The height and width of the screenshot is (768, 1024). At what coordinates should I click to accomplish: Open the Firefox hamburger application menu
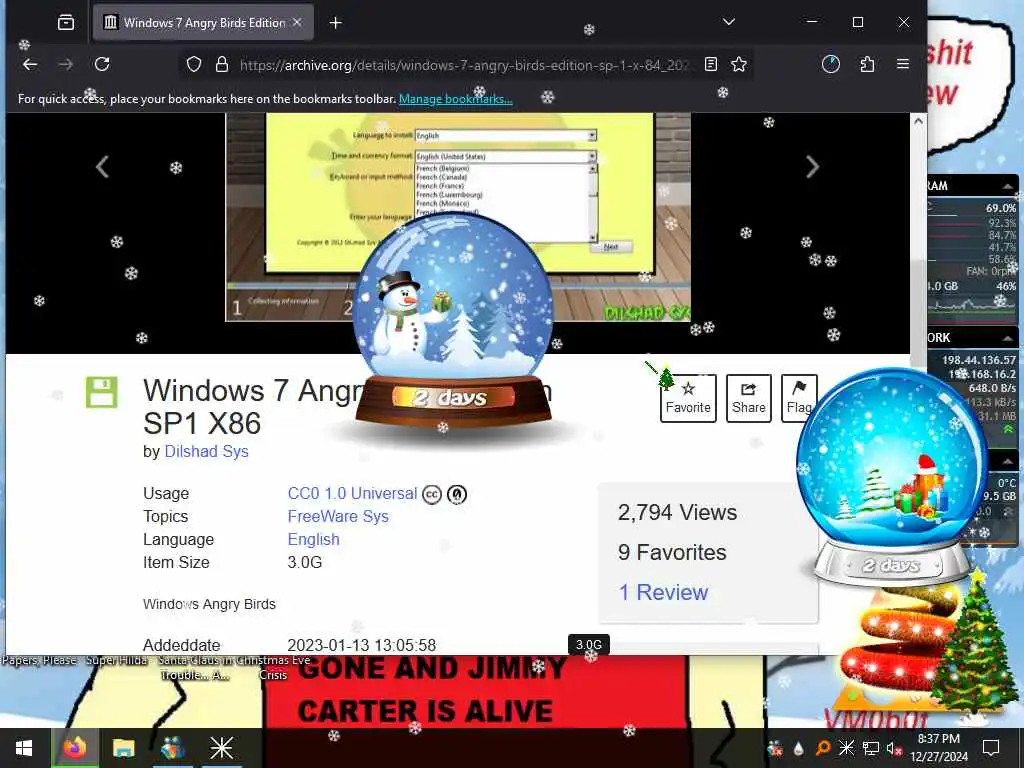pyautogui.click(x=903, y=64)
